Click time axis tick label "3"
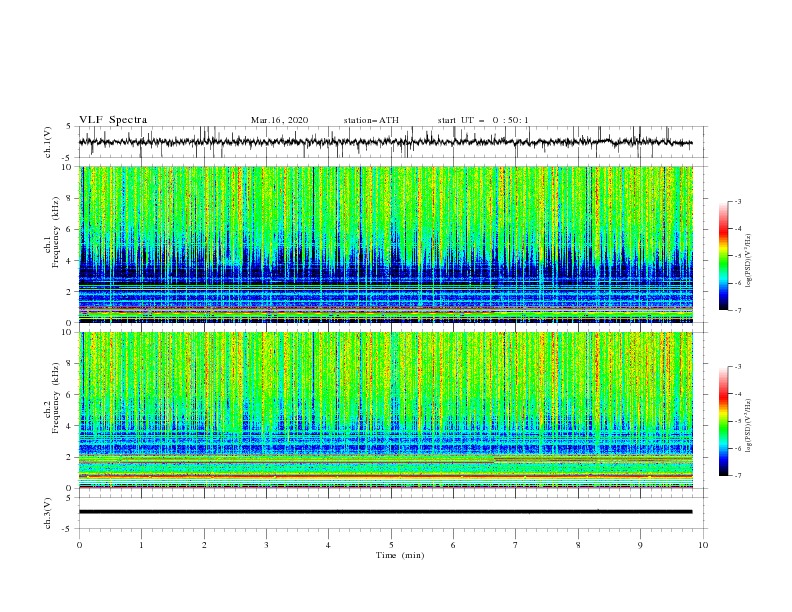Viewport: 792px width, 612px height. point(266,545)
